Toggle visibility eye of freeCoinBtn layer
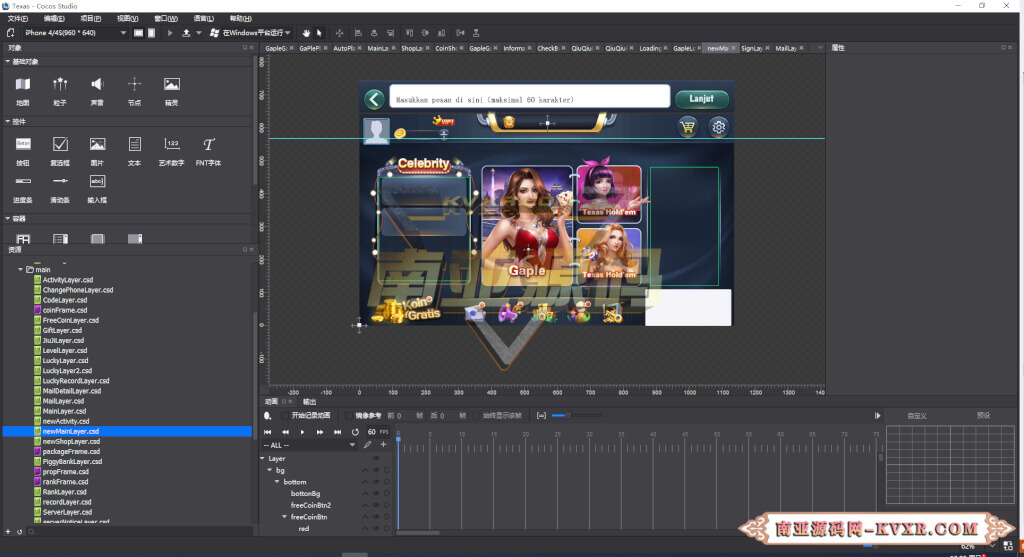Image resolution: width=1024 pixels, height=557 pixels. tap(376, 517)
